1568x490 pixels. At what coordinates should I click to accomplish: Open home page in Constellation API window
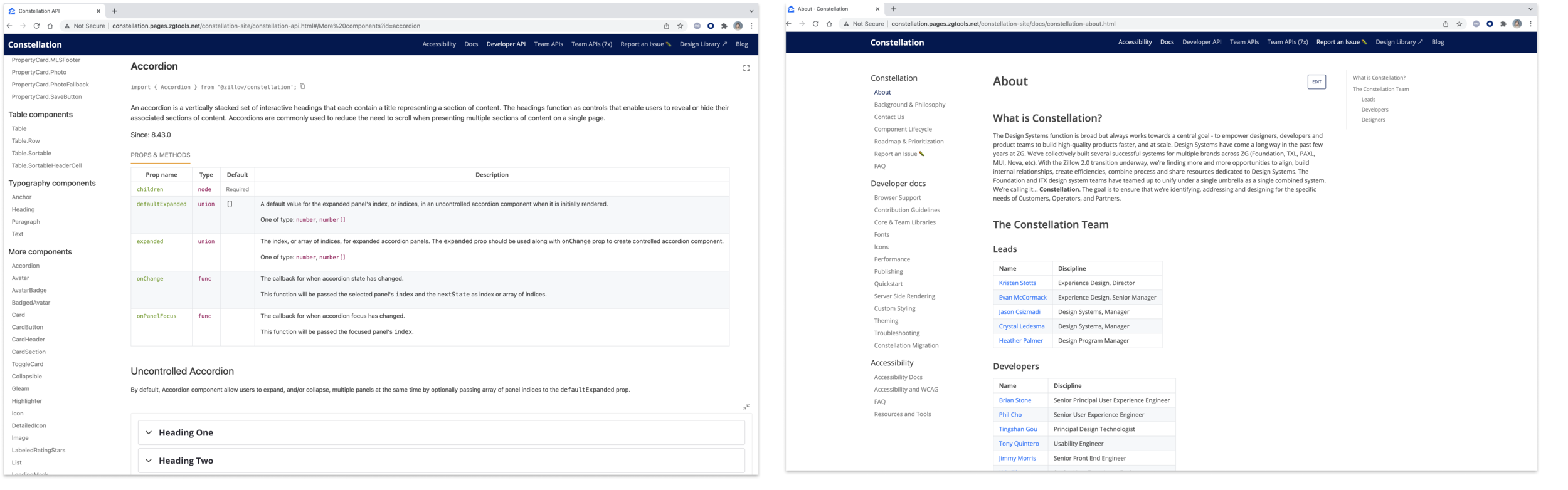tap(50, 26)
